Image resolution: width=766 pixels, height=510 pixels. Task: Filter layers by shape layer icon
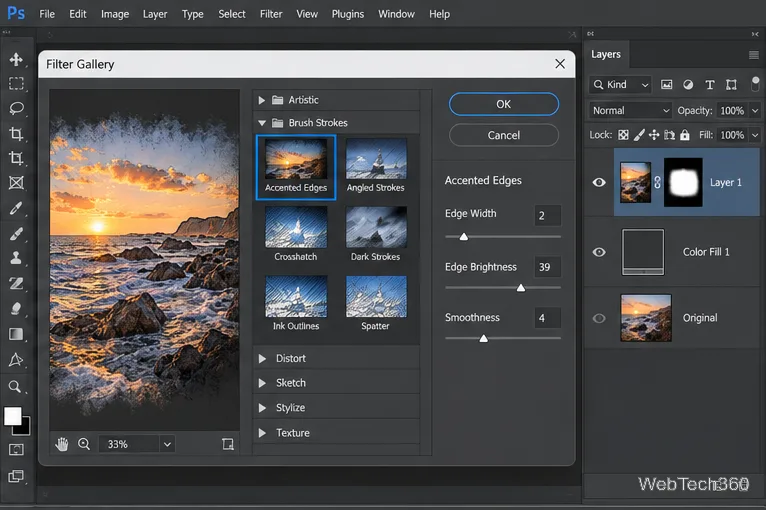click(731, 85)
